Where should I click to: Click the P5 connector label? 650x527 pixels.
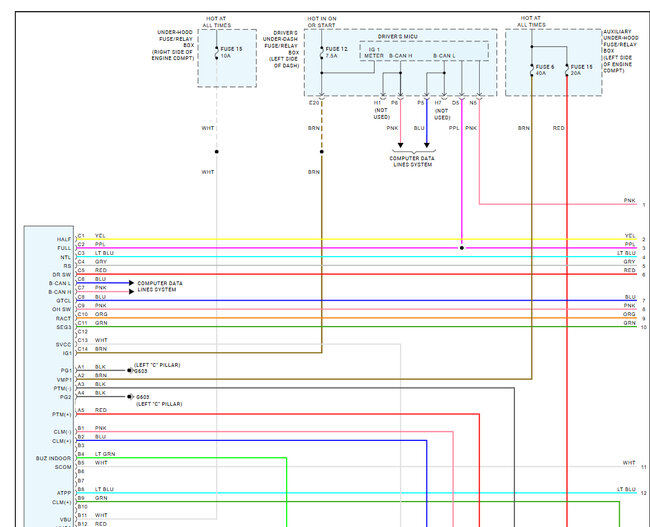pos(420,103)
